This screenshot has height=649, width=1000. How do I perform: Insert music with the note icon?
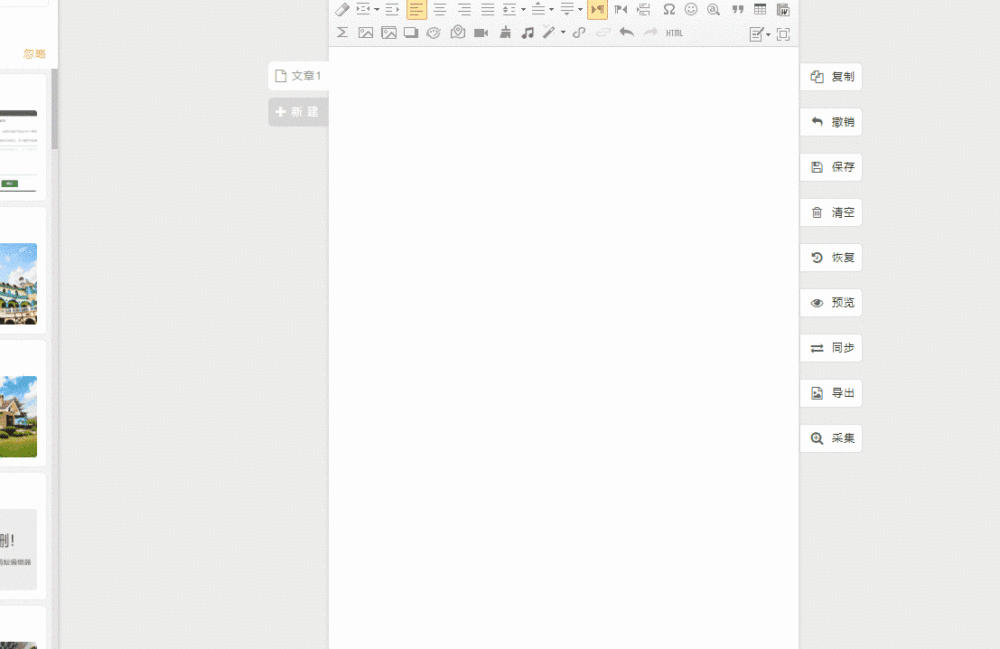click(527, 33)
